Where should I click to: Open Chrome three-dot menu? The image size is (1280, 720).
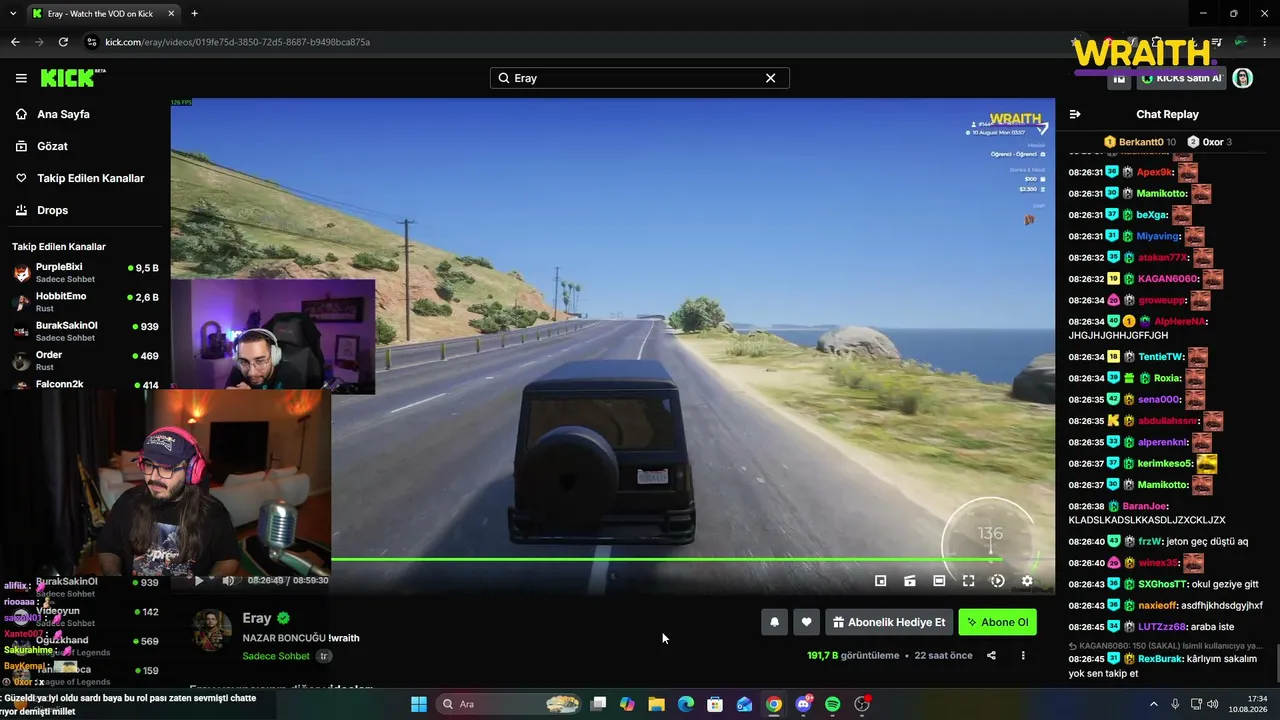[x=1265, y=42]
